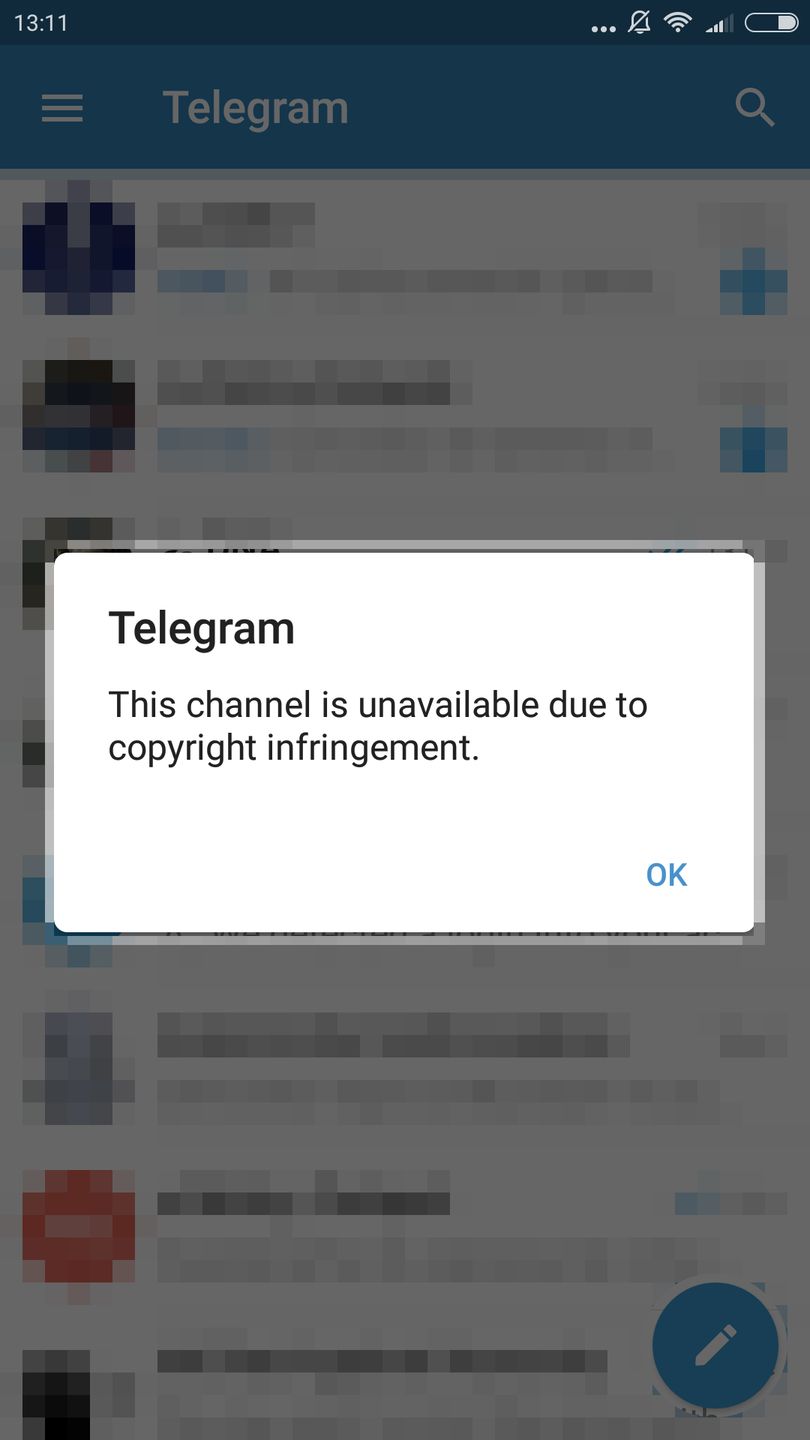Tap the muted bell icon in status bar
Screen dimensions: 810x1440
click(x=639, y=22)
